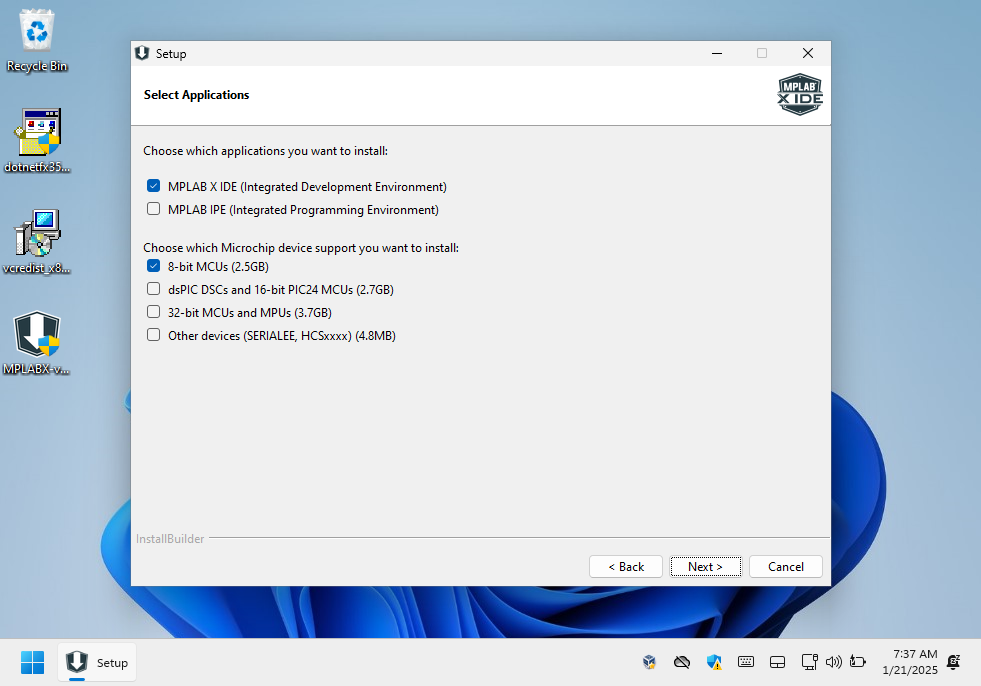981x686 pixels.
Task: Click the battery status tray icon
Action: click(858, 662)
